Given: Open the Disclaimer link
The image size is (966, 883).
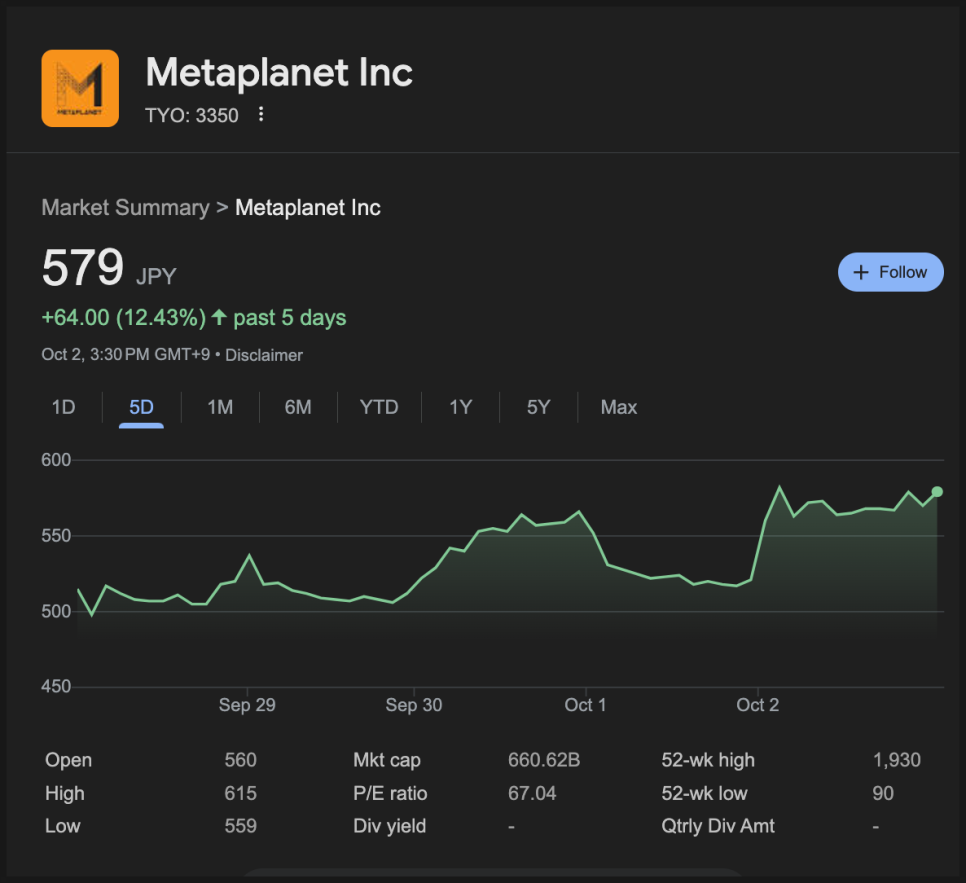Looking at the screenshot, I should coord(264,355).
